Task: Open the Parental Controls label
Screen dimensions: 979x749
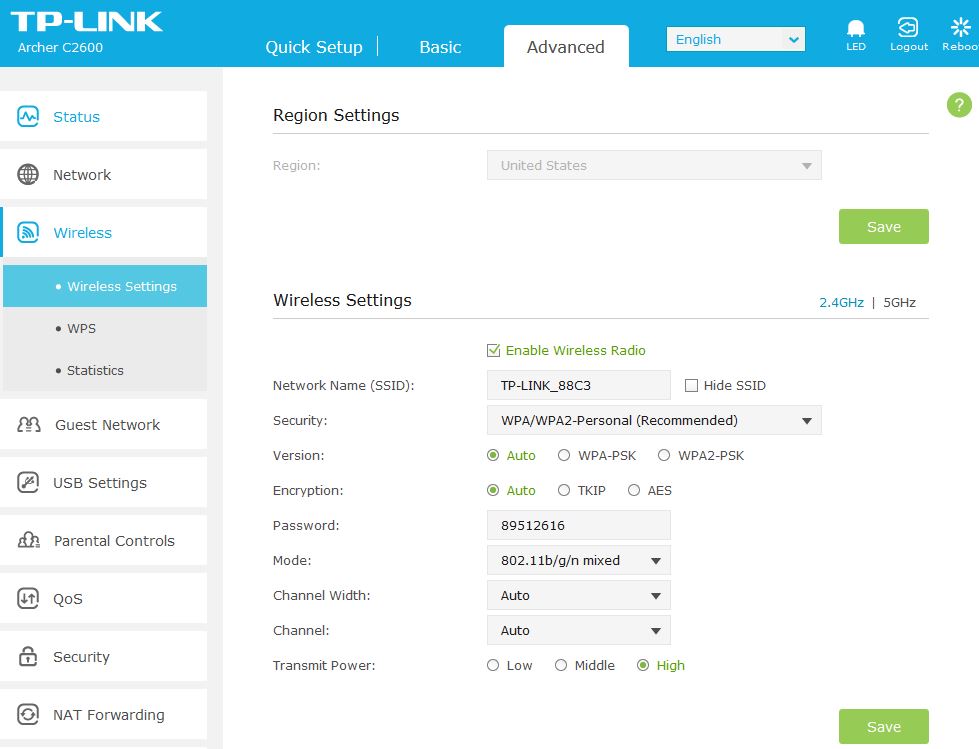Action: click(x=114, y=541)
